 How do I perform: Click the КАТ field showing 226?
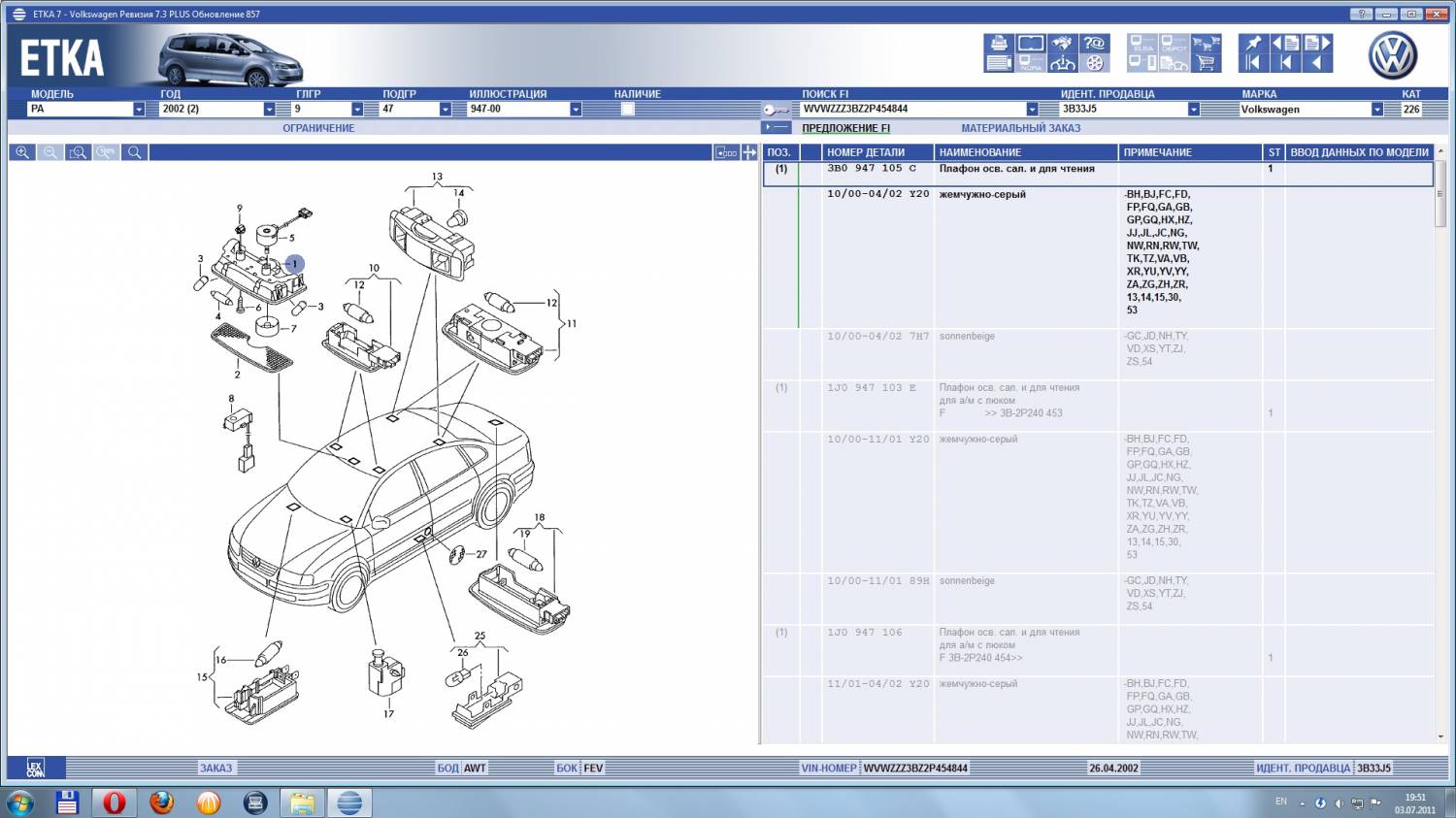[x=1411, y=109]
